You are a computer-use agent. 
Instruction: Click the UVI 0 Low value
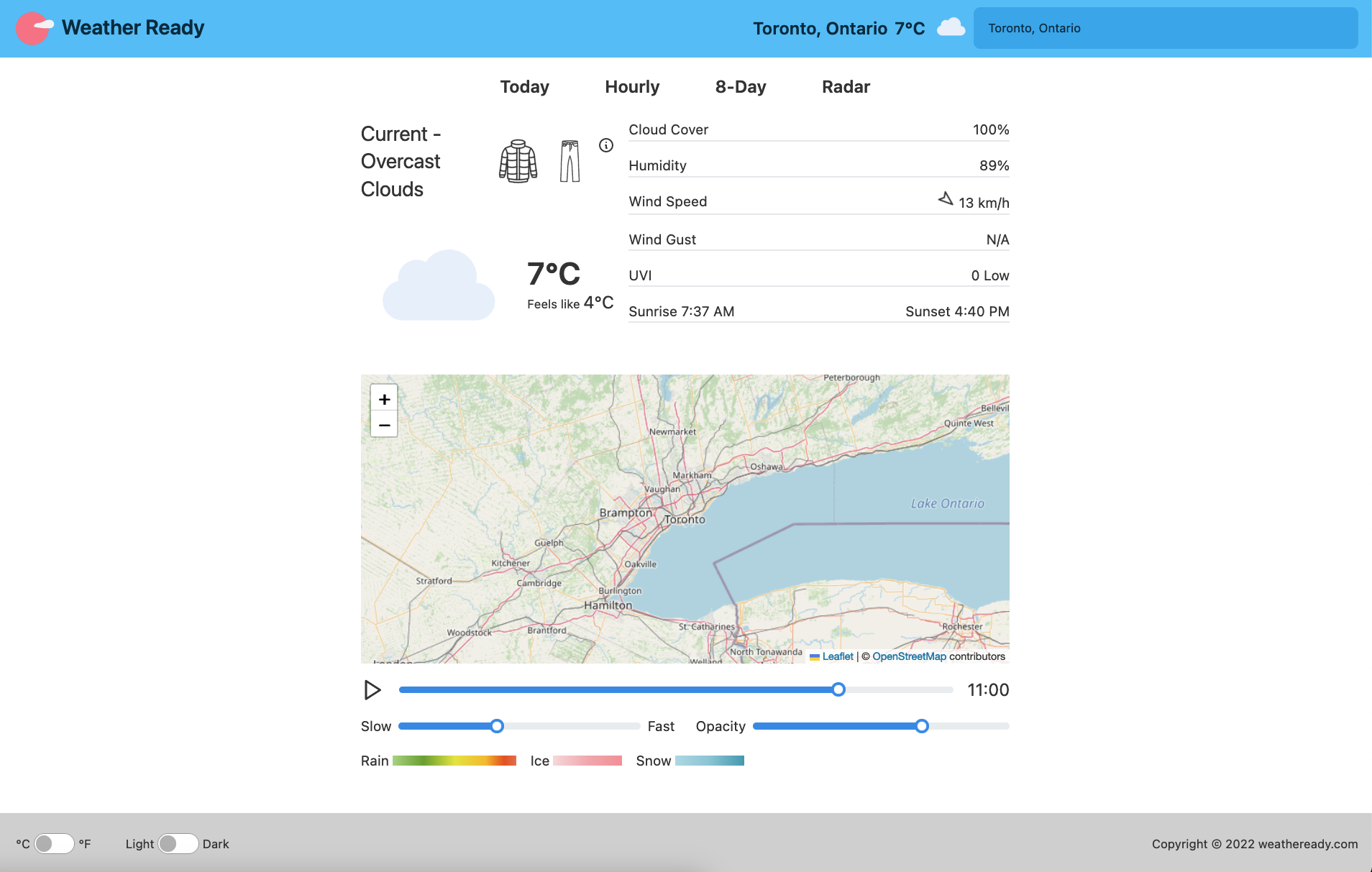(990, 275)
